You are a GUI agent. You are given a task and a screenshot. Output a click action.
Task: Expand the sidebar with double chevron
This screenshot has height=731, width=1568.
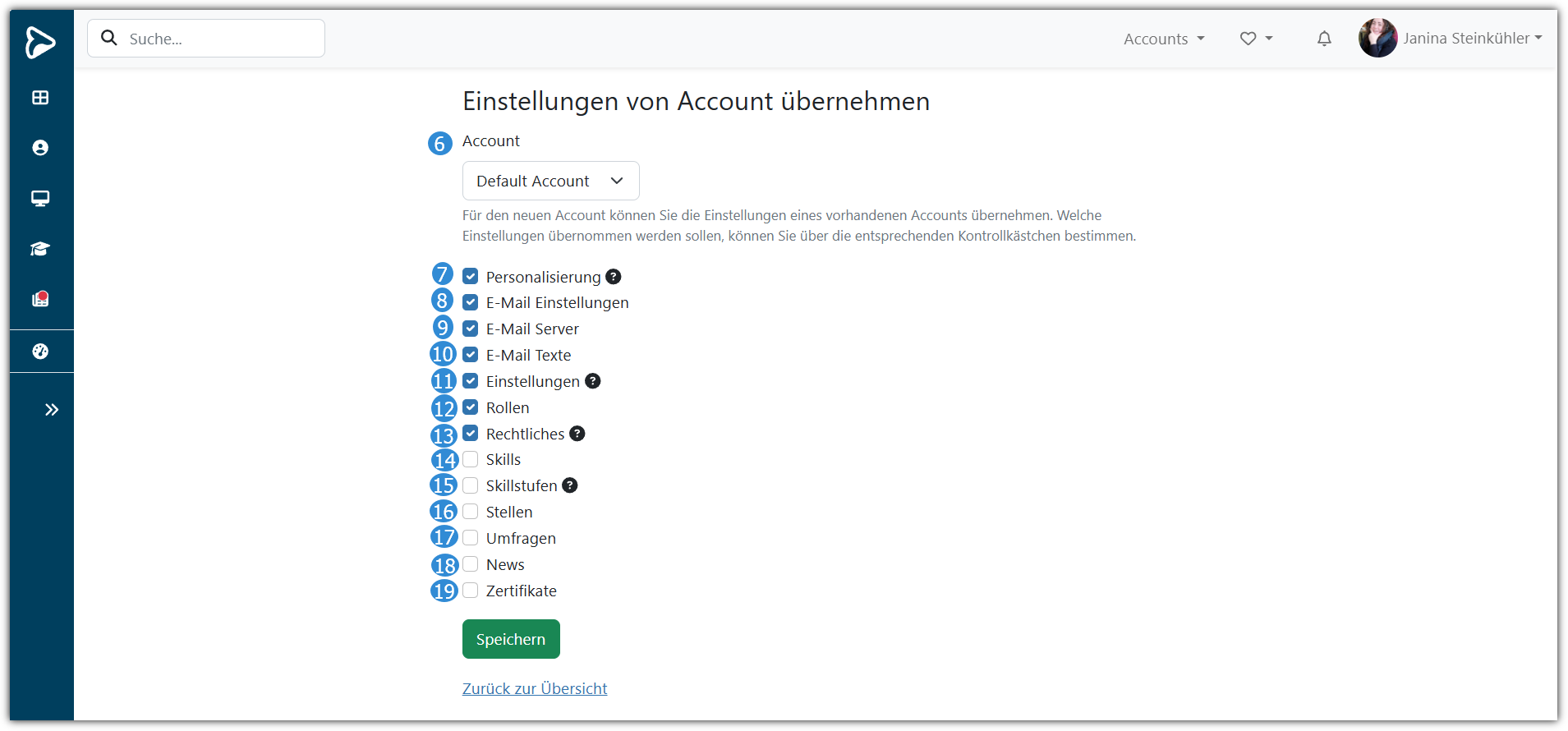52,410
